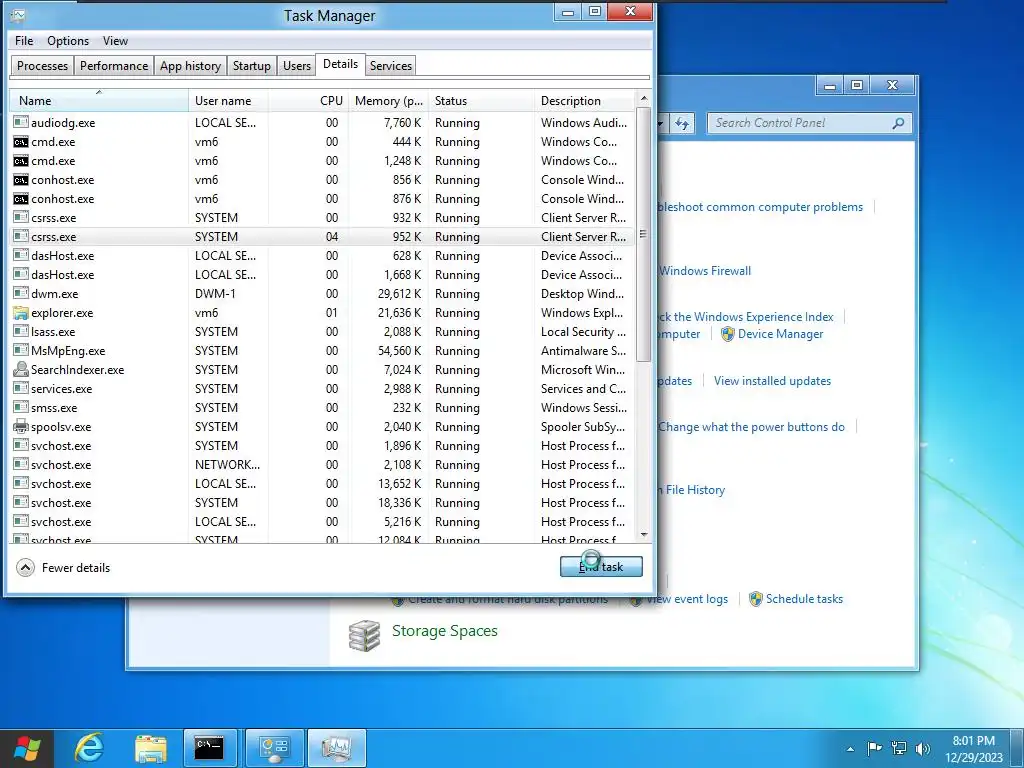Switch to Control Panel taskbar icon
This screenshot has width=1024, height=768.
pos(274,748)
